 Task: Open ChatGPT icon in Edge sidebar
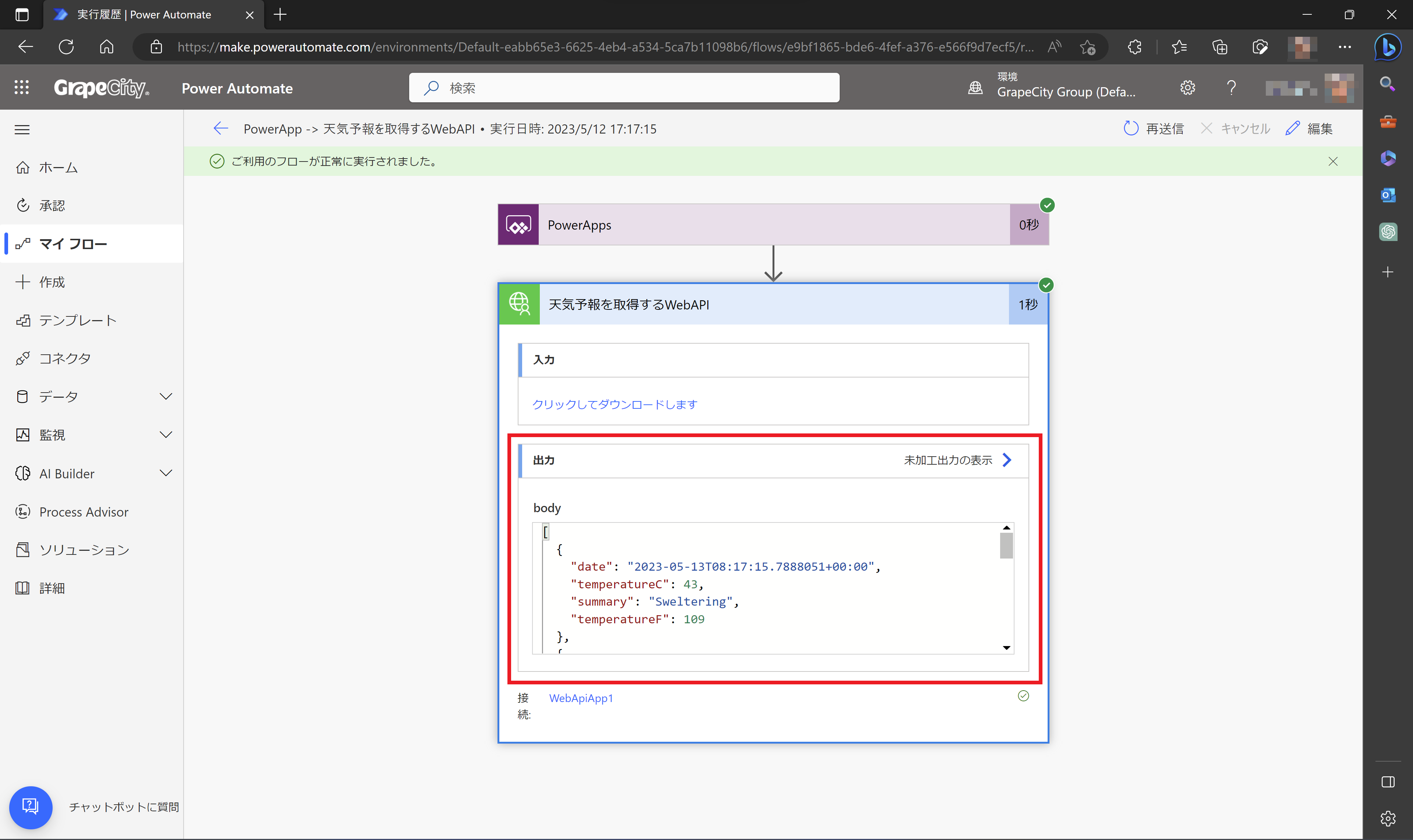pyautogui.click(x=1388, y=231)
